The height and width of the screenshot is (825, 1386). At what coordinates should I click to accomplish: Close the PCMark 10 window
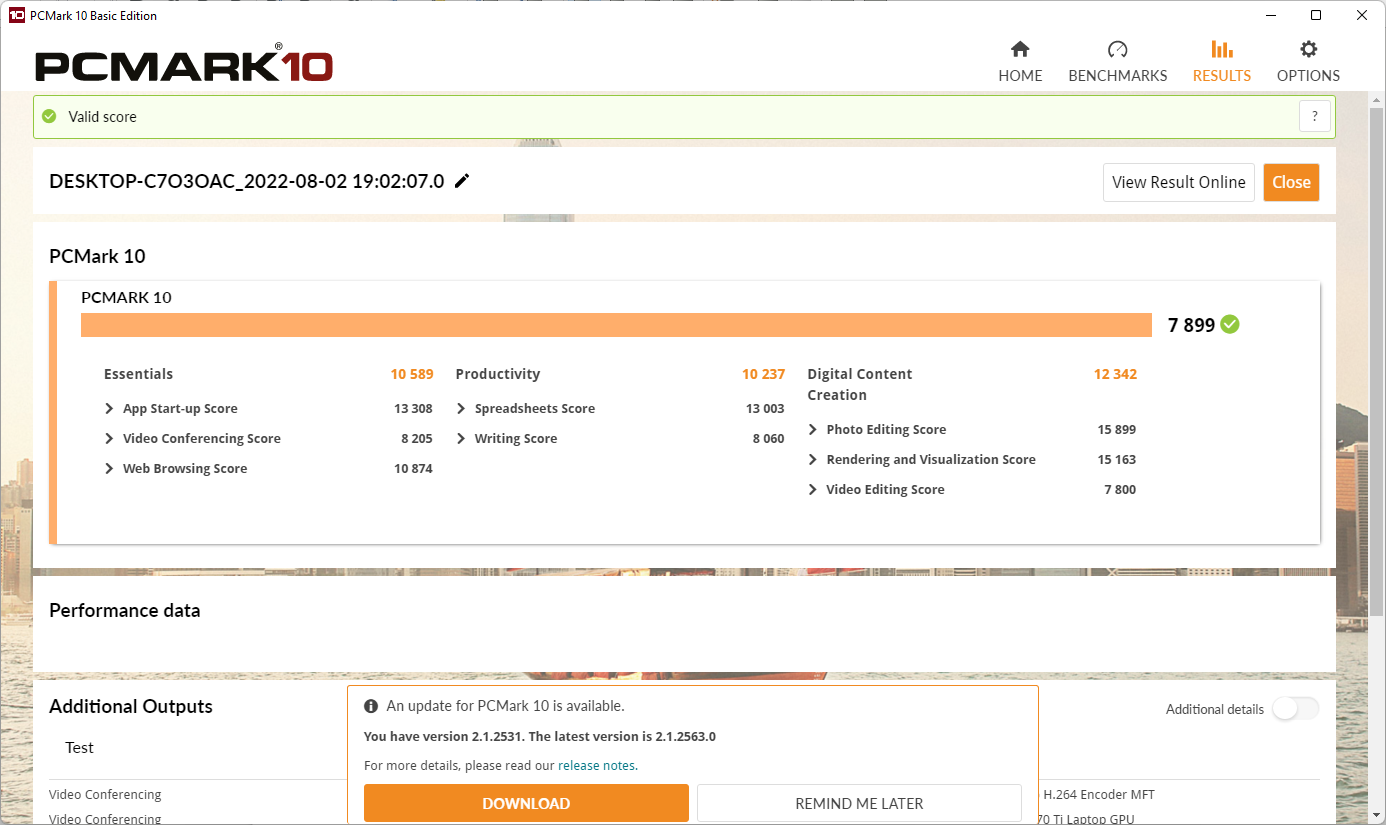(x=1362, y=15)
